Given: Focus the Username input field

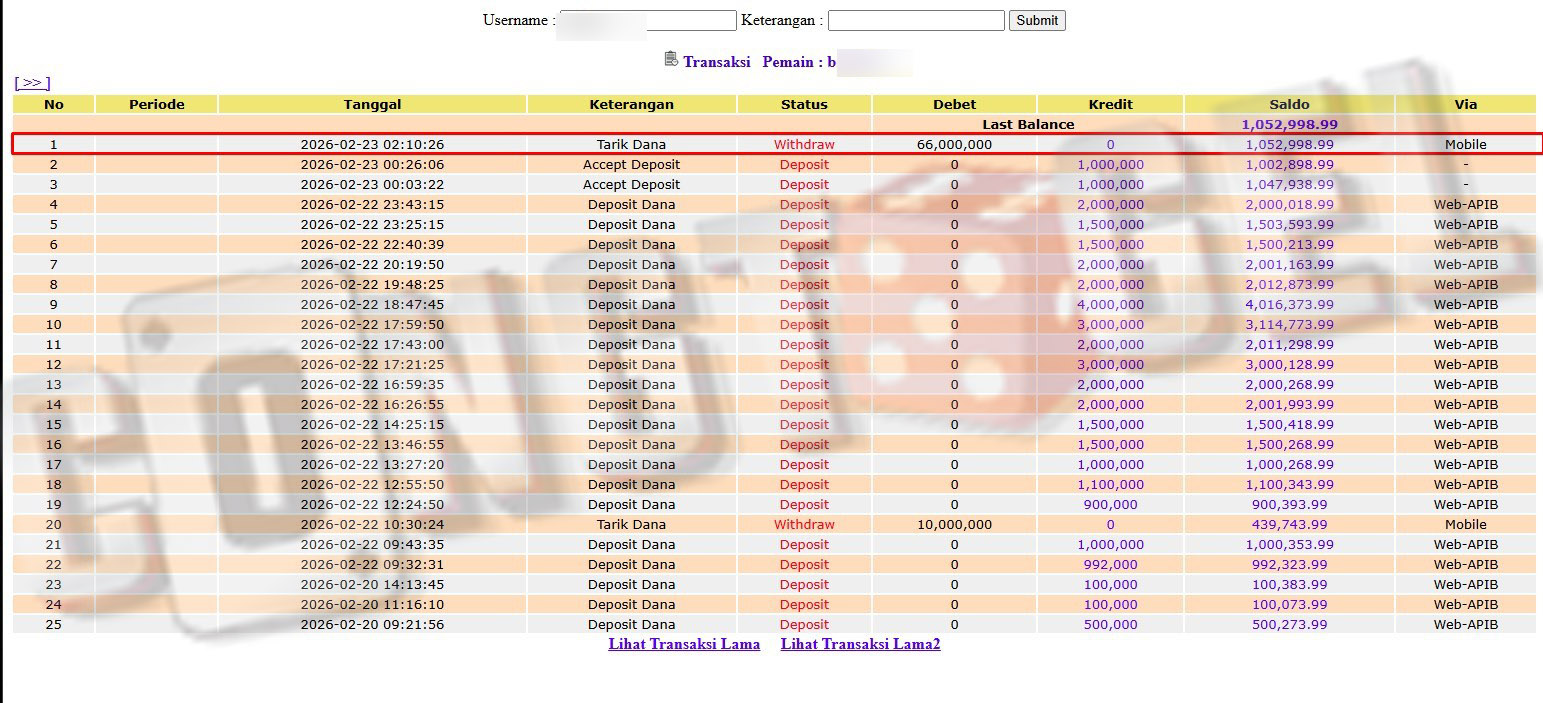Looking at the screenshot, I should pyautogui.click(x=647, y=20).
